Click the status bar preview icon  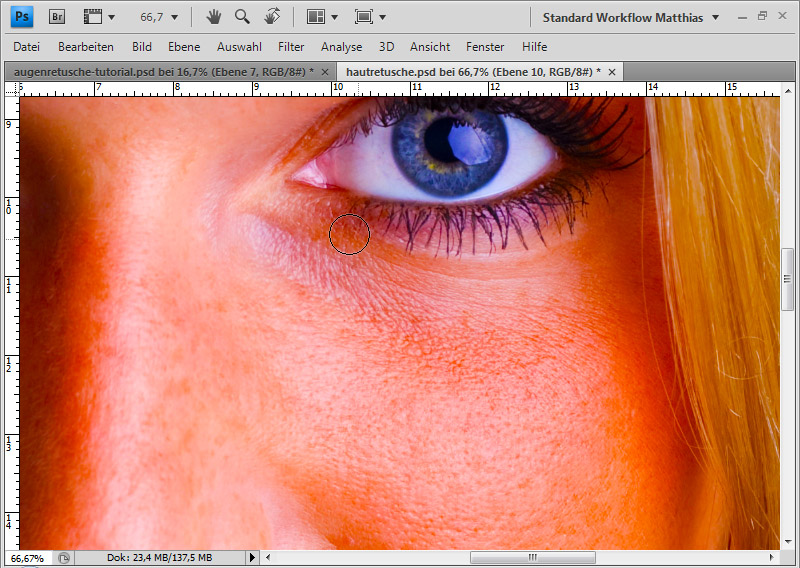point(64,558)
